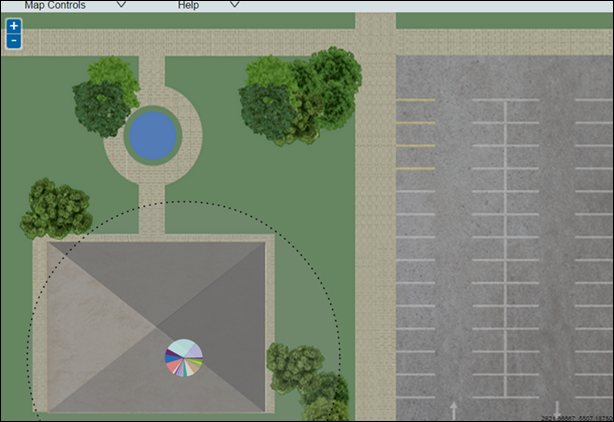Zoom out with the minus button

[x=14, y=40]
